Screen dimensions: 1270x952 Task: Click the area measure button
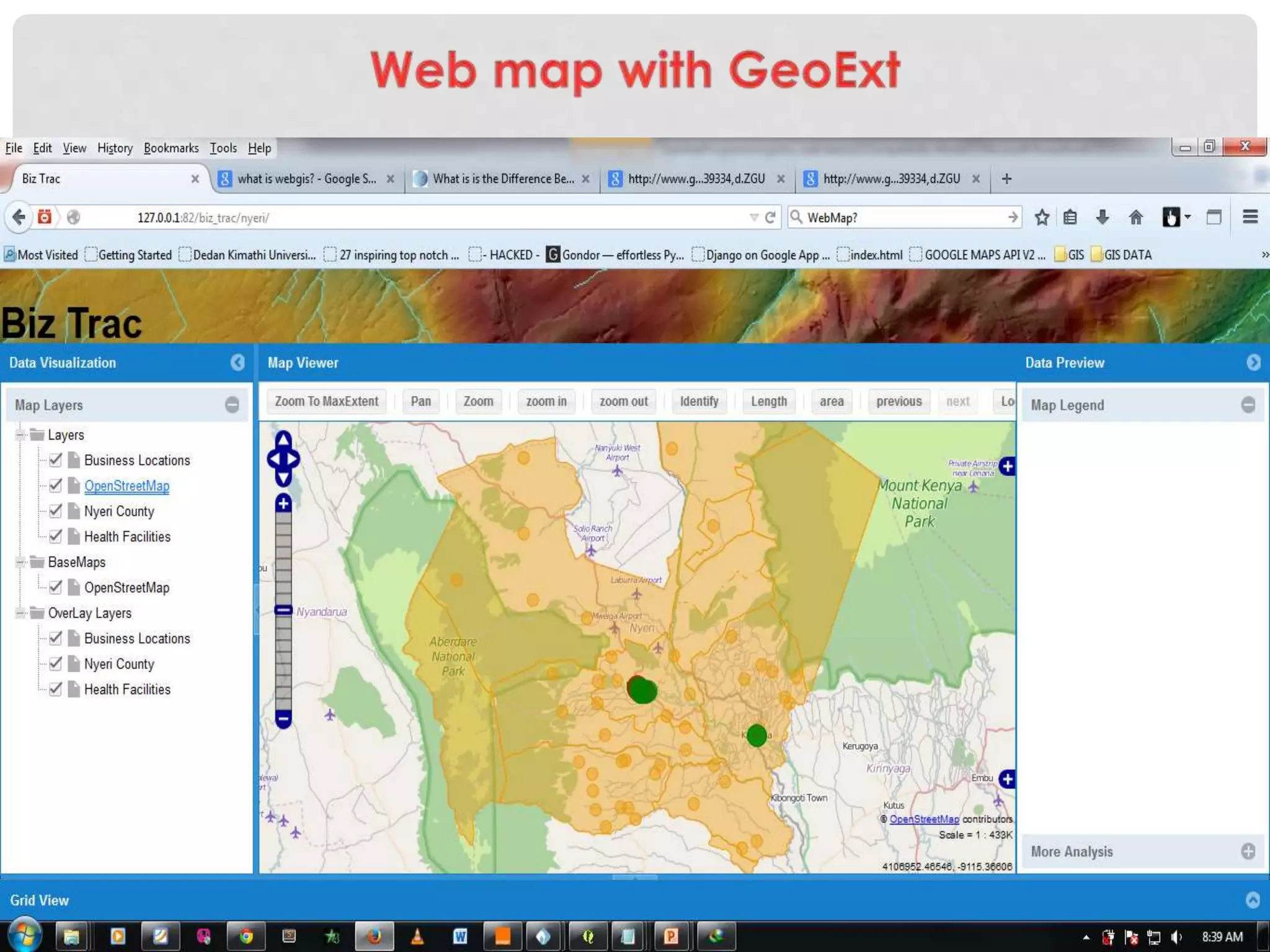tap(832, 402)
